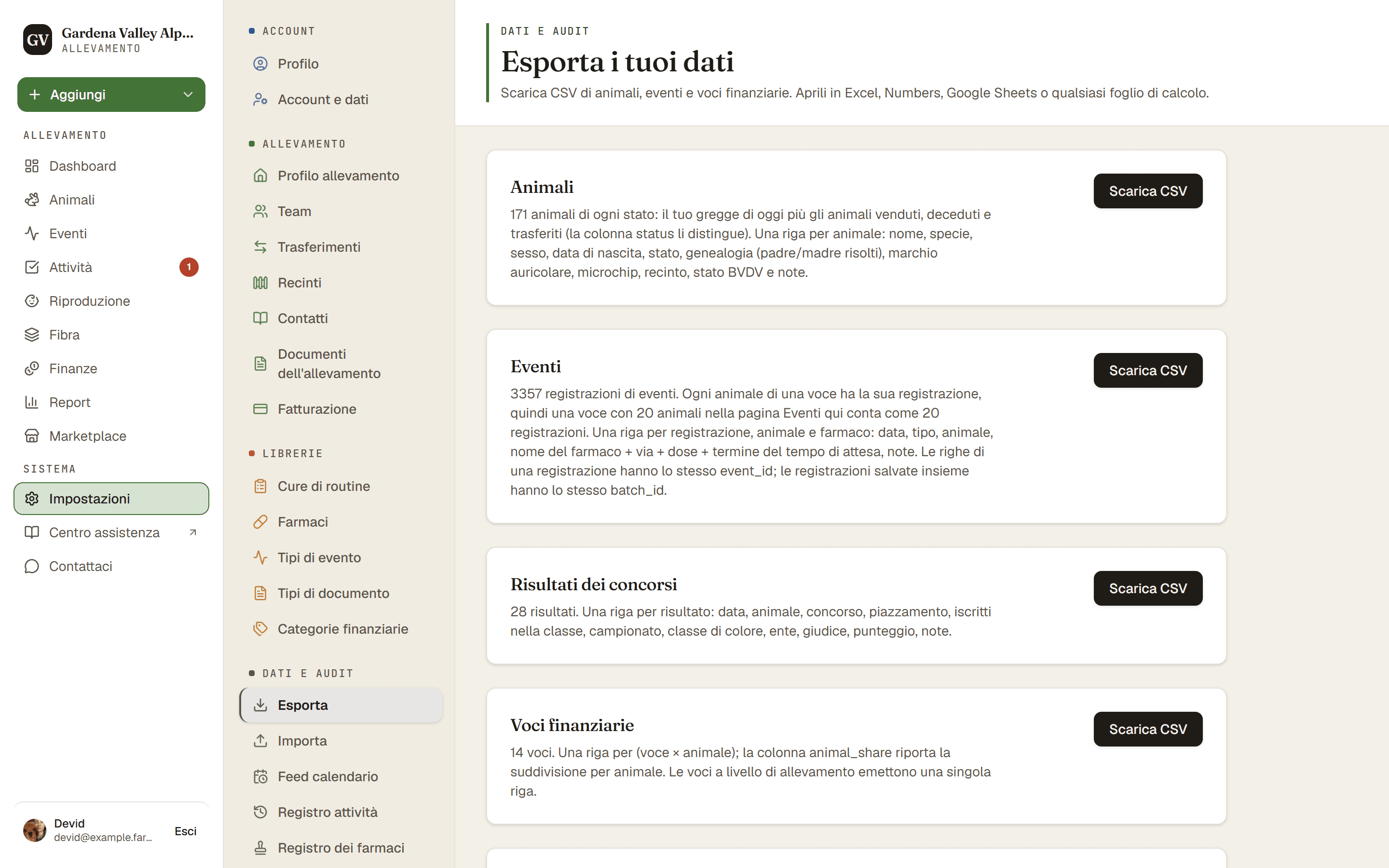Image resolution: width=1389 pixels, height=868 pixels.
Task: Click the Eventi pulse icon in main sidebar
Action: [x=31, y=234]
